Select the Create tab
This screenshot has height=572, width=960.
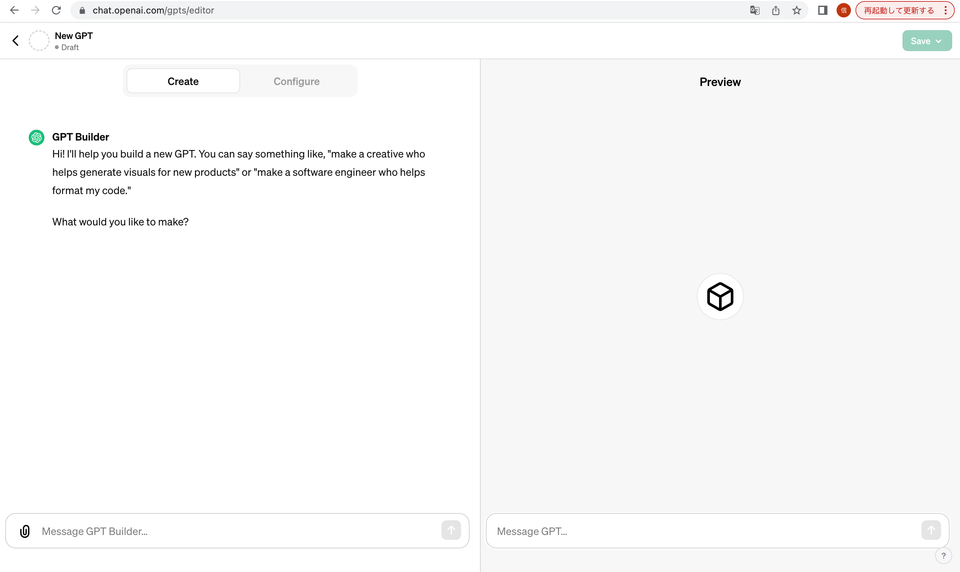(x=183, y=81)
